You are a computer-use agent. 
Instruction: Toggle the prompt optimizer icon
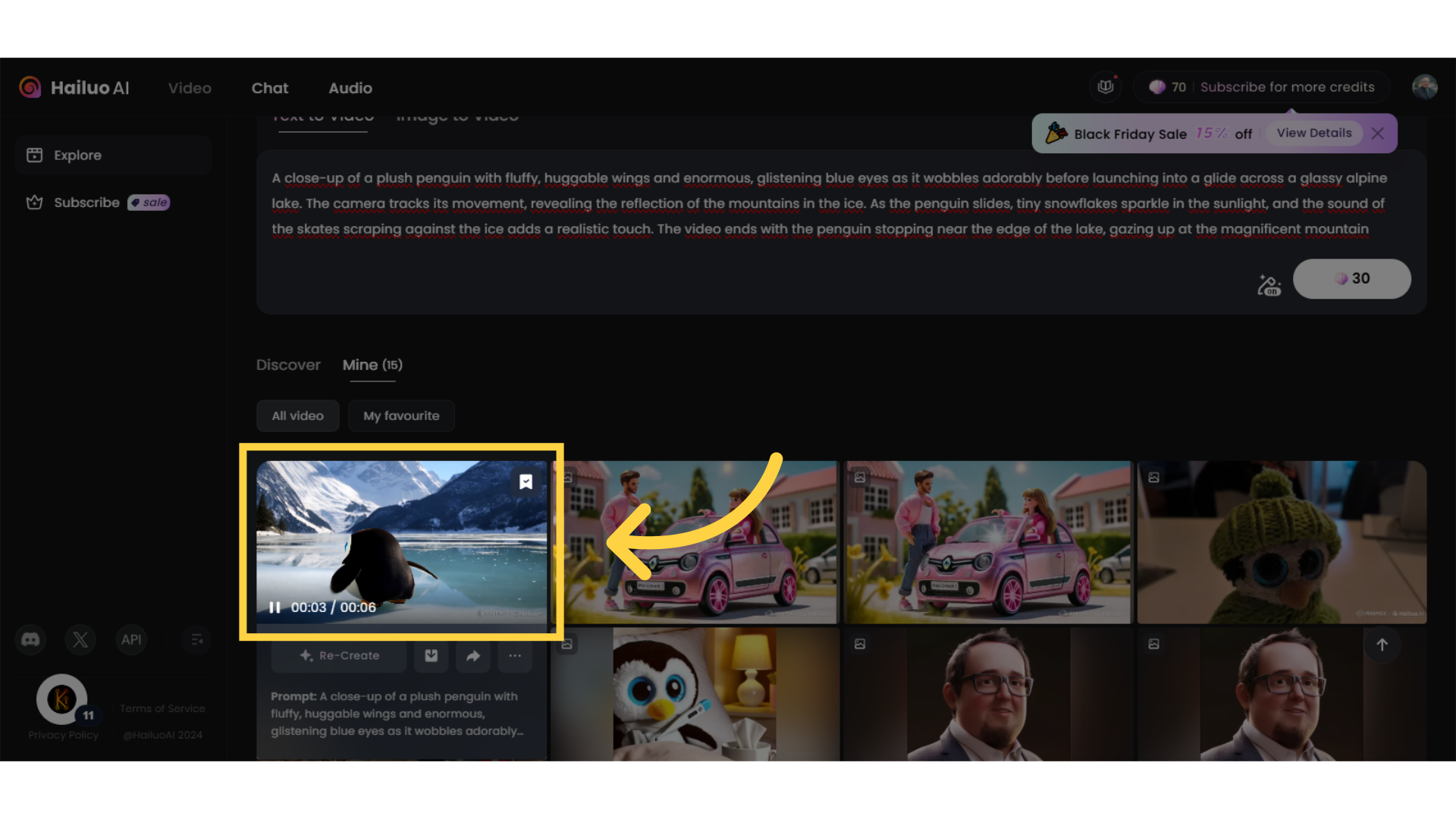(1269, 284)
